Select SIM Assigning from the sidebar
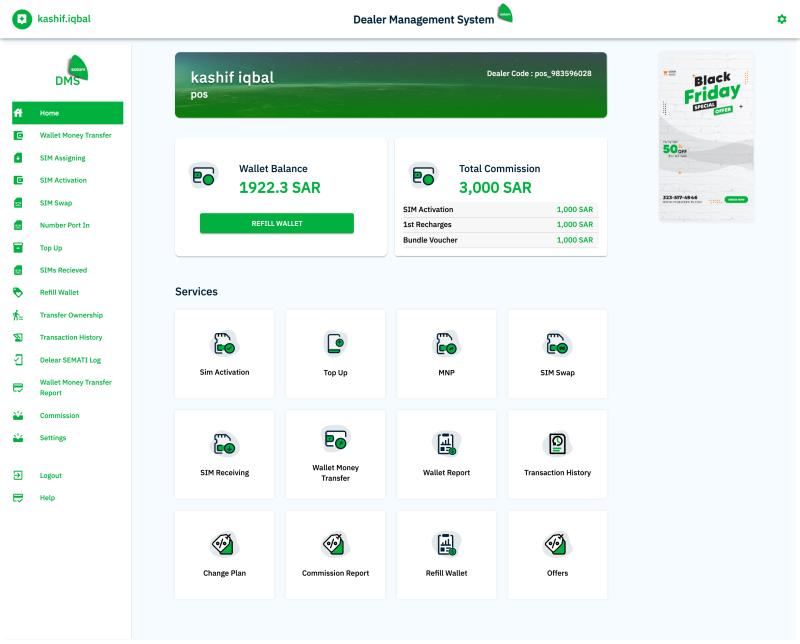Image resolution: width=800 pixels, height=644 pixels. click(62, 158)
